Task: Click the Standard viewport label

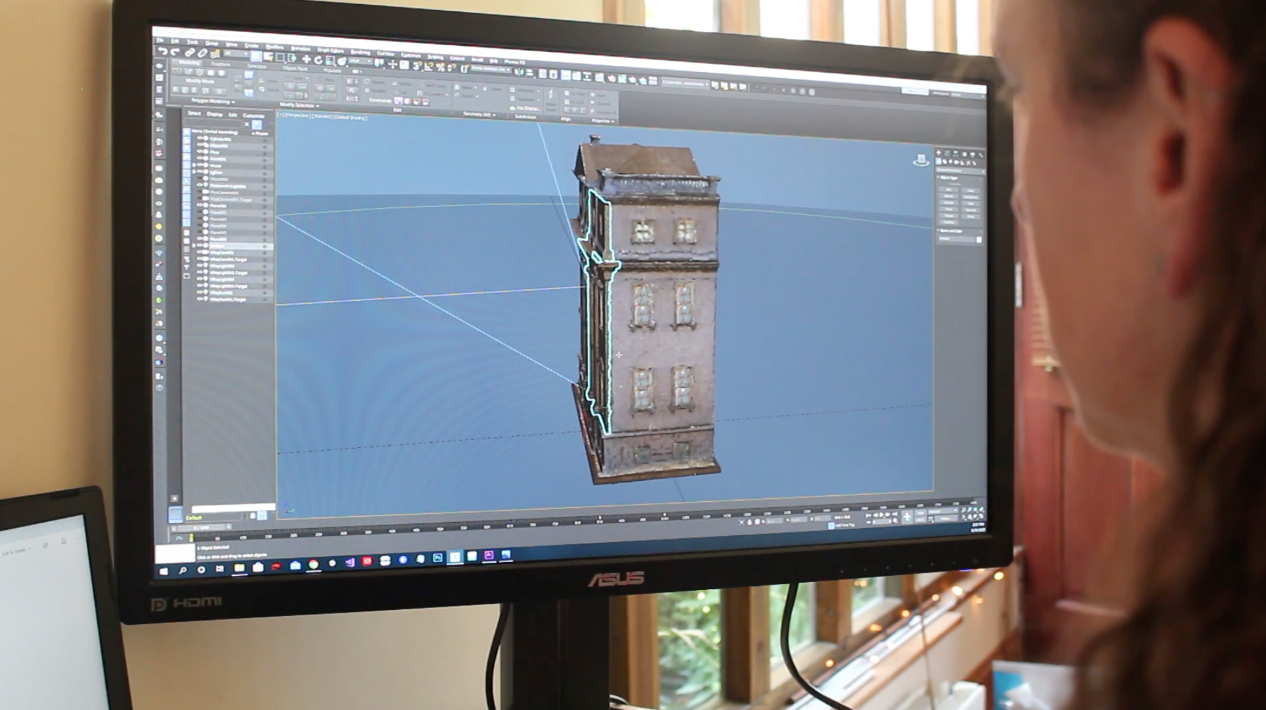Action: [x=322, y=116]
